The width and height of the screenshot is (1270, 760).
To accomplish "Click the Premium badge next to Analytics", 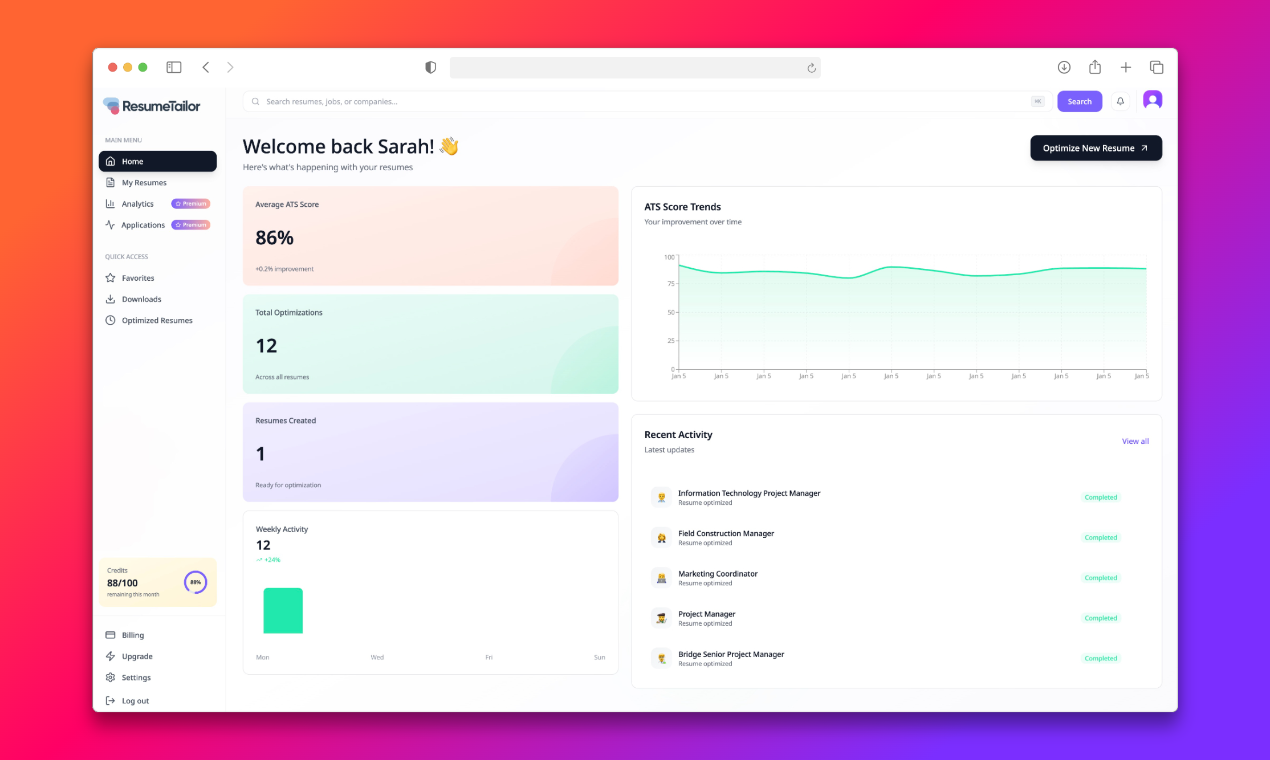I will (191, 204).
